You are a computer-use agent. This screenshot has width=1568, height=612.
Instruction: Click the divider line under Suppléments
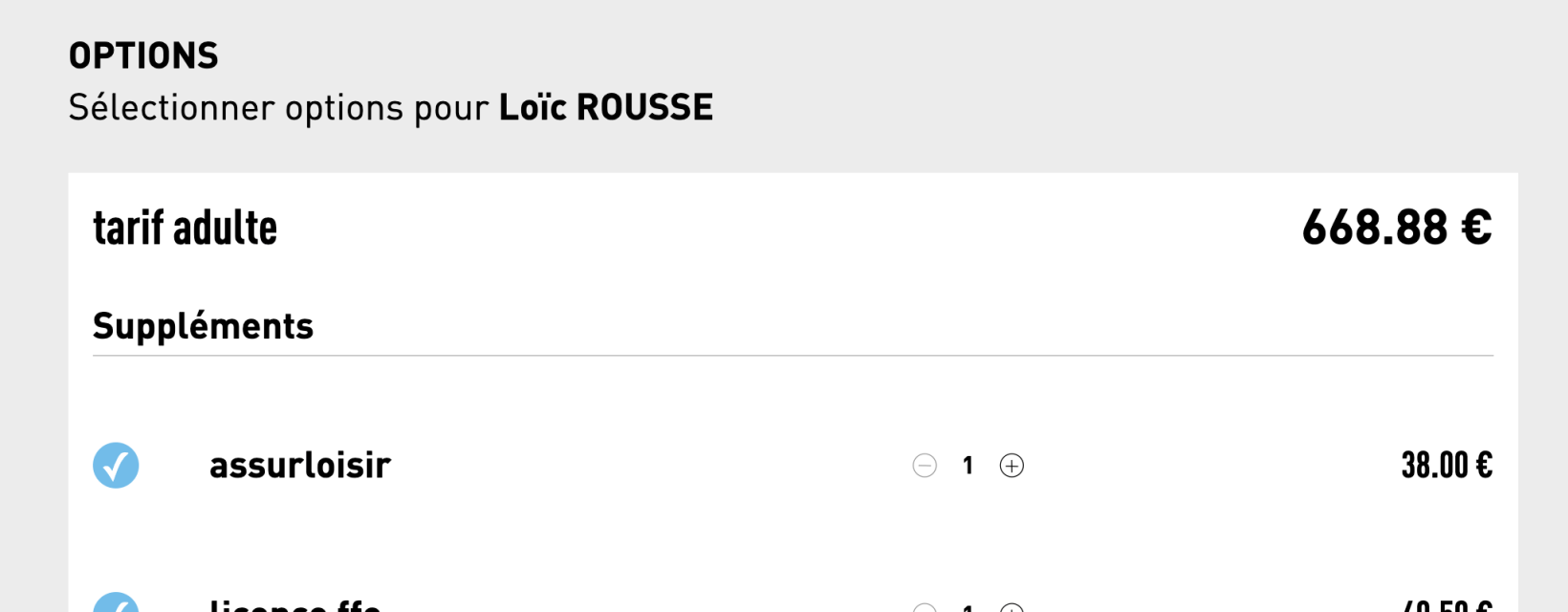point(793,356)
